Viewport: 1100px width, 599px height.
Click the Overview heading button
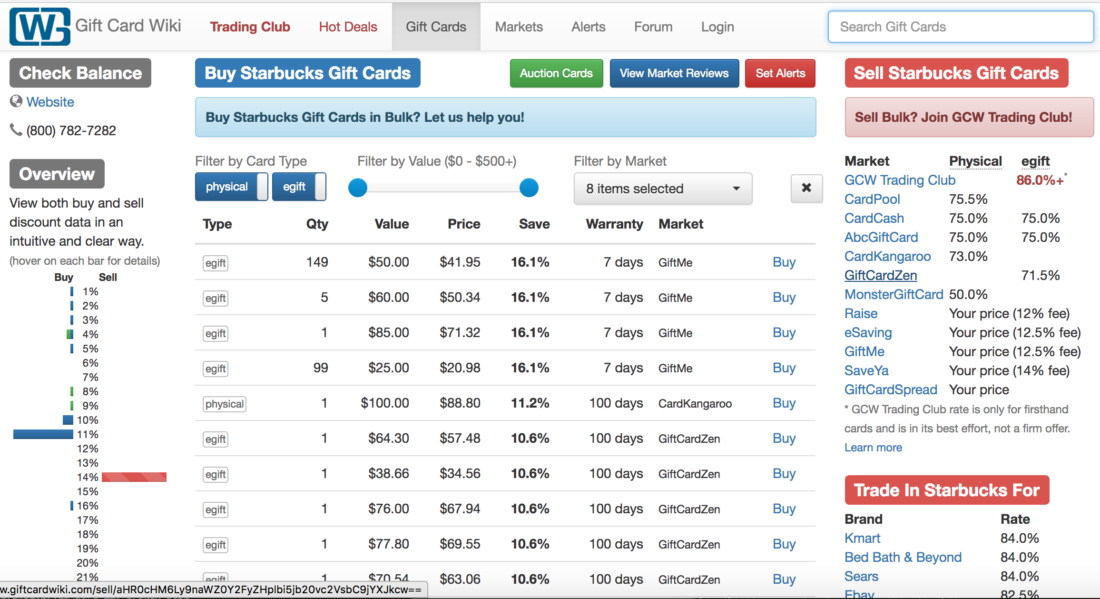click(57, 174)
